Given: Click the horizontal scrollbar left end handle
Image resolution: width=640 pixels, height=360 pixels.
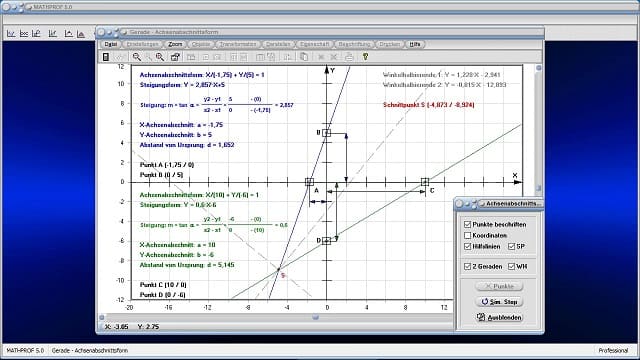Looking at the screenshot, I should click(x=102, y=317).
